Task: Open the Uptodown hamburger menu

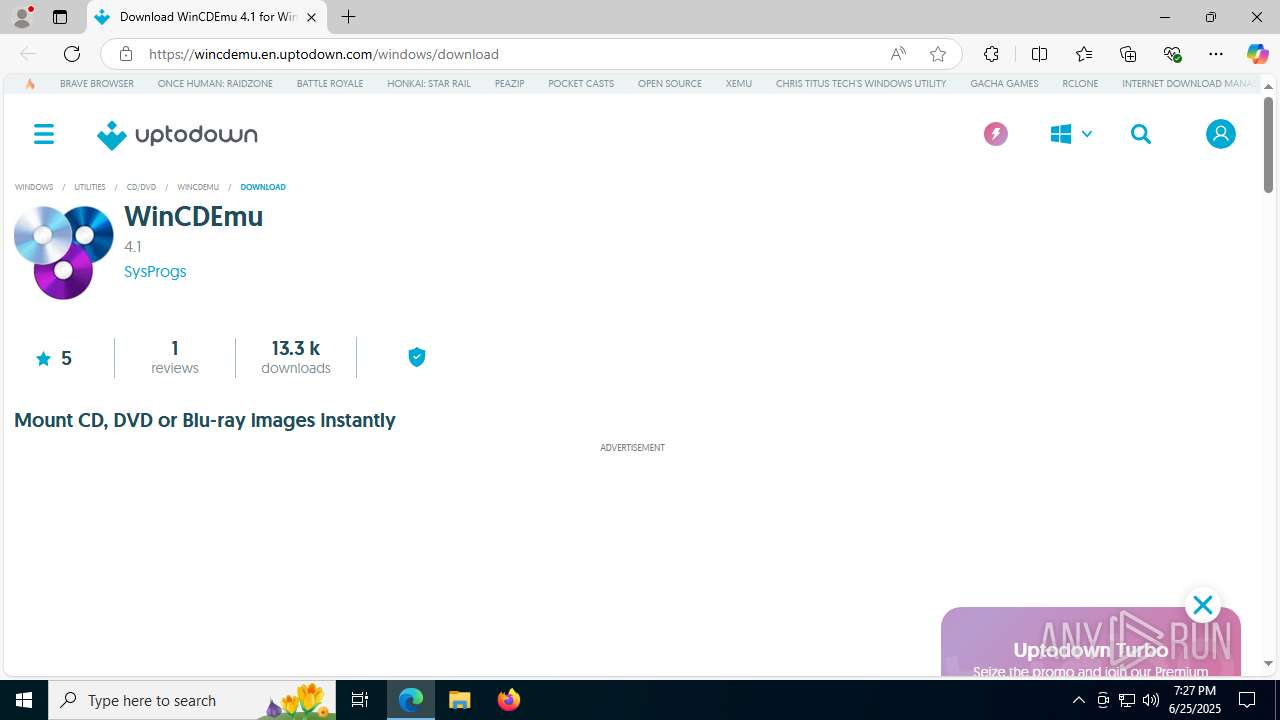Action: click(x=44, y=134)
